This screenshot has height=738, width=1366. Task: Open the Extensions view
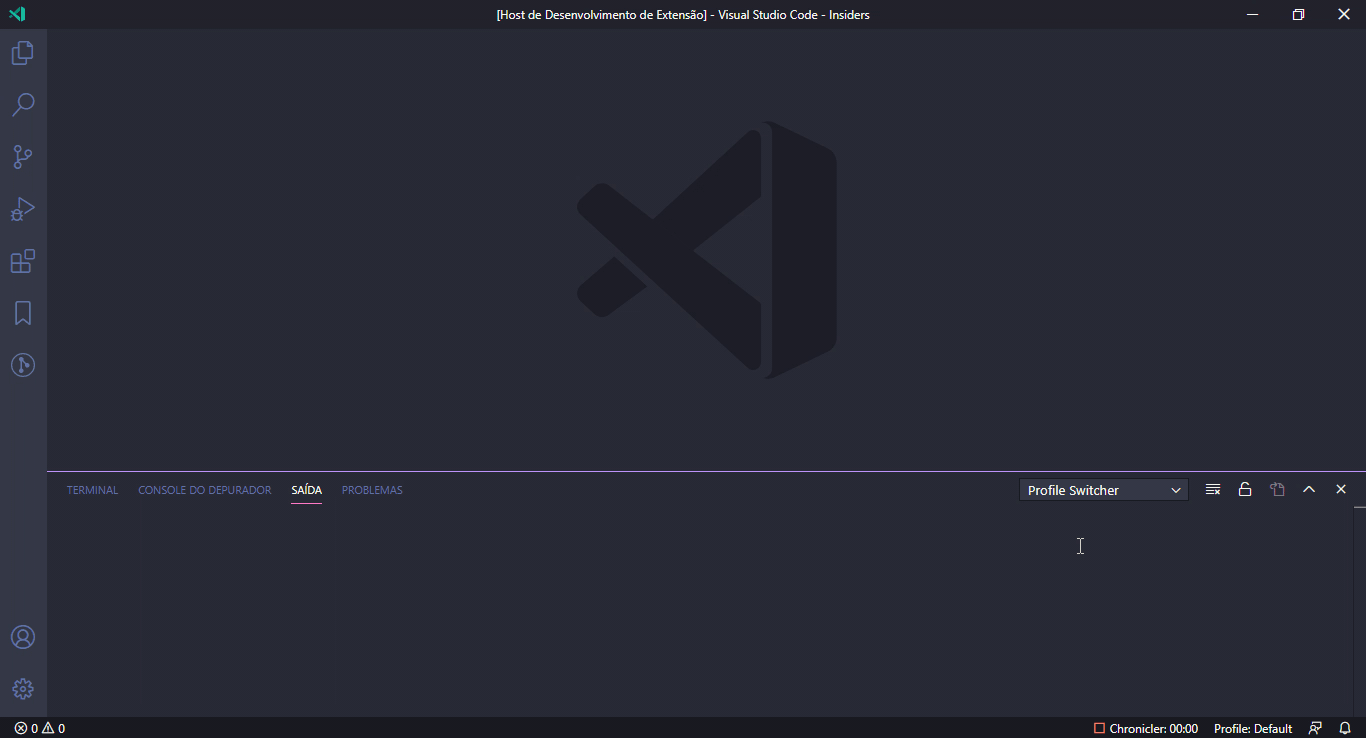(22, 261)
